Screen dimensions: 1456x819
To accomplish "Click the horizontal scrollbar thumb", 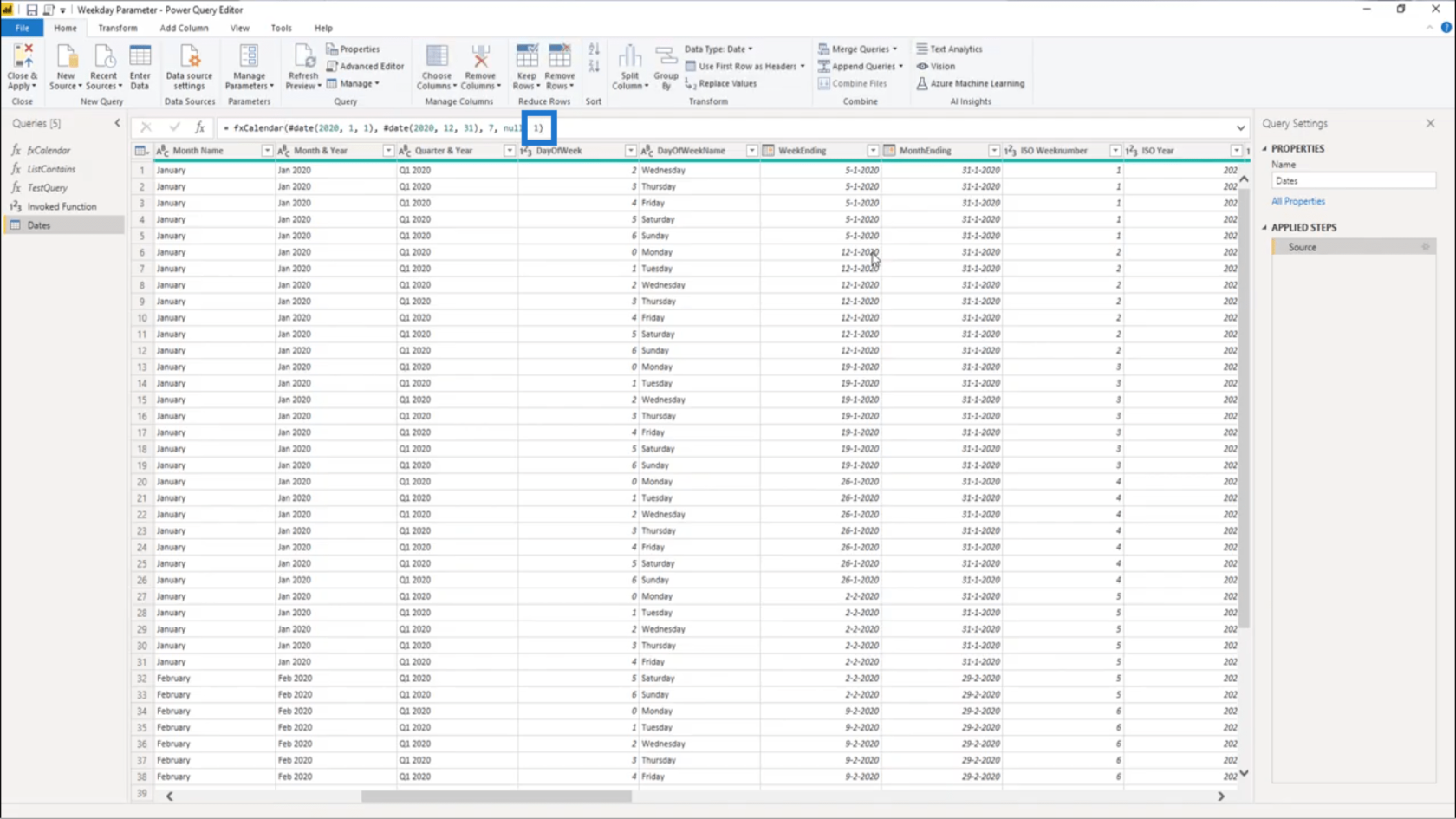I will point(496,796).
